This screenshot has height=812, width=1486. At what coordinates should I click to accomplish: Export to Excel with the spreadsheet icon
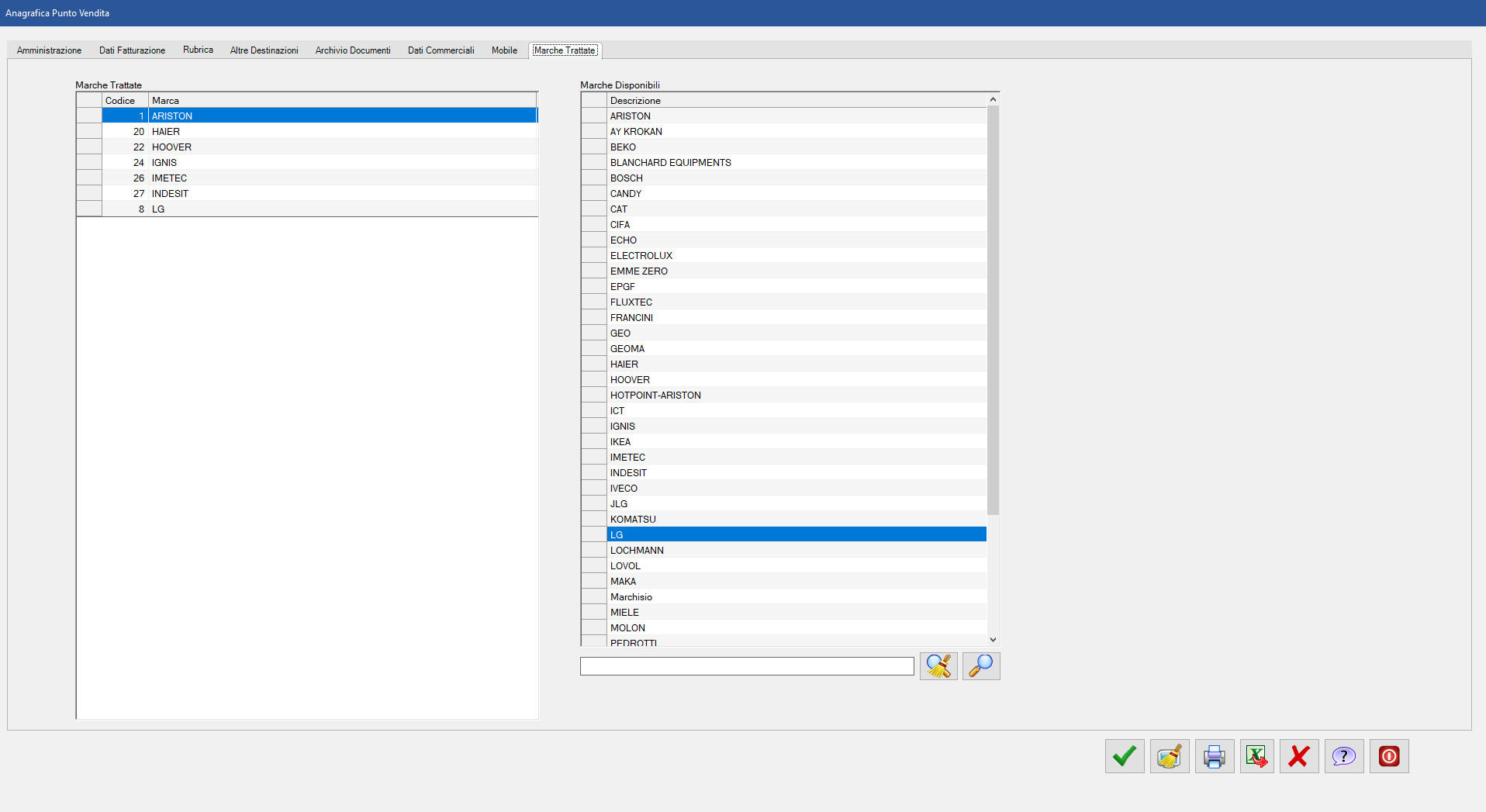(1256, 756)
